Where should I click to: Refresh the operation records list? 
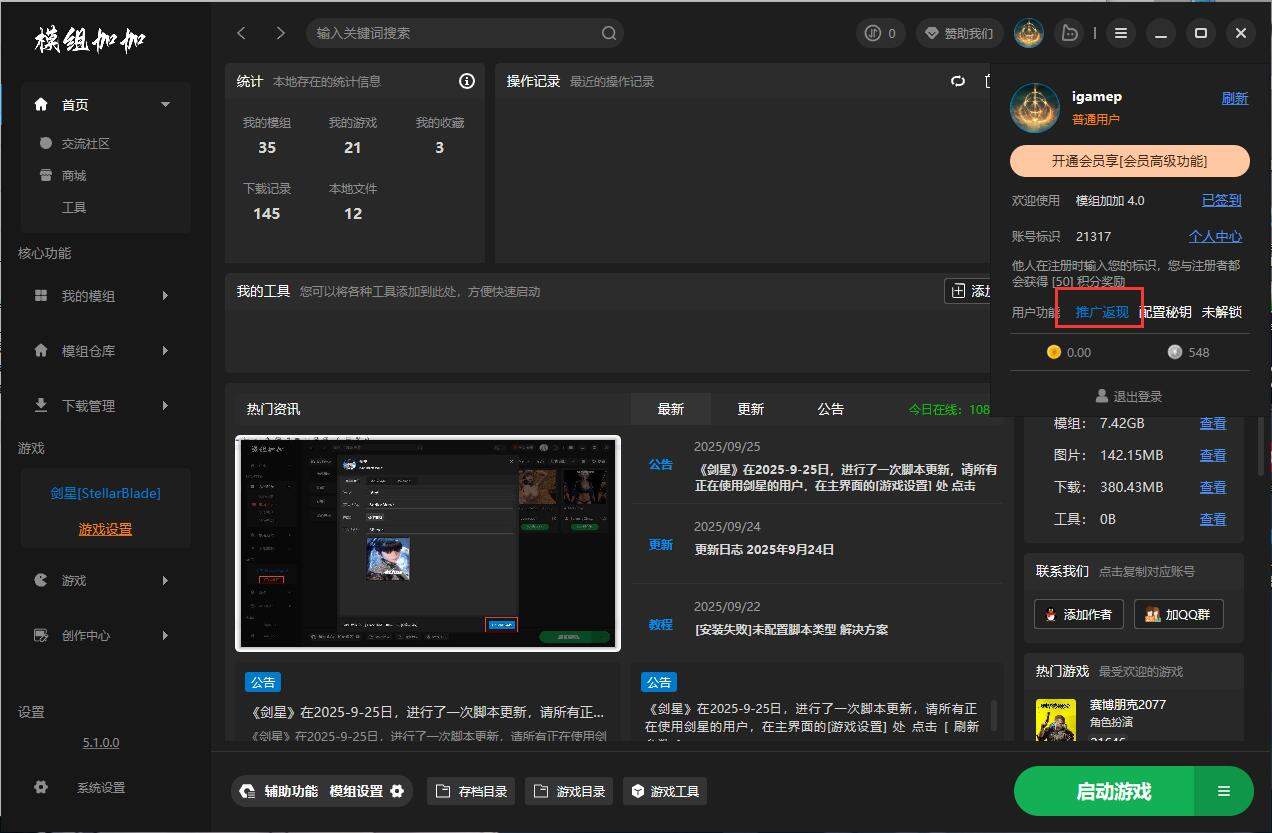958,81
